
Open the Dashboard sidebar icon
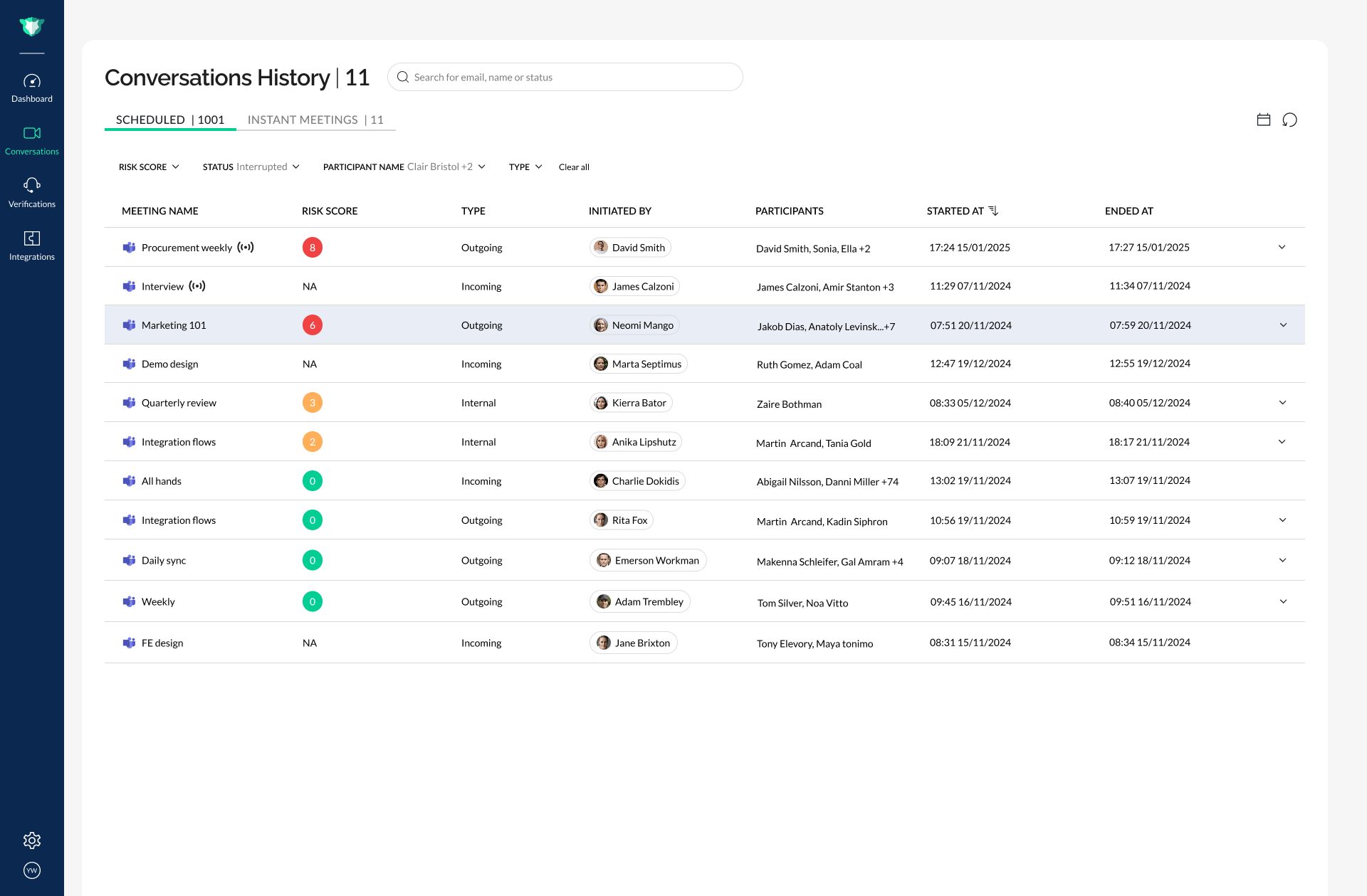[x=31, y=88]
